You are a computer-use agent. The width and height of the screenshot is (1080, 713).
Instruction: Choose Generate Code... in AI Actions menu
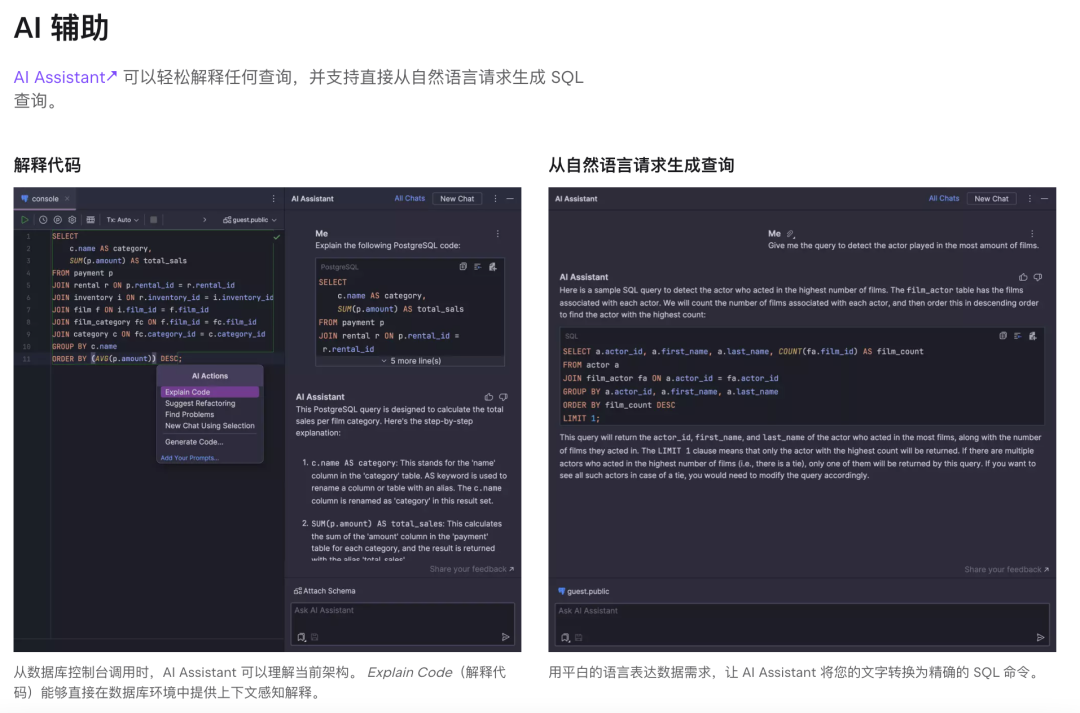pyautogui.click(x=194, y=442)
